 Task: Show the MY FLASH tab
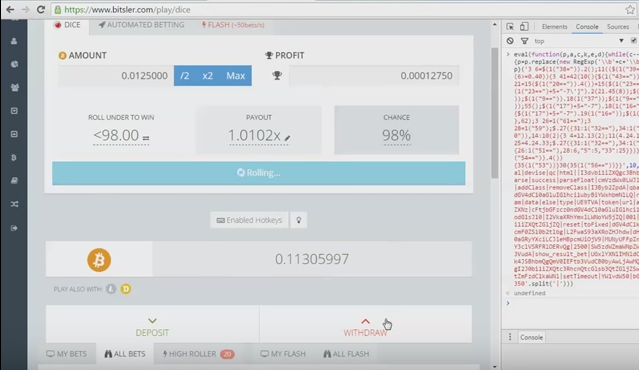point(283,354)
